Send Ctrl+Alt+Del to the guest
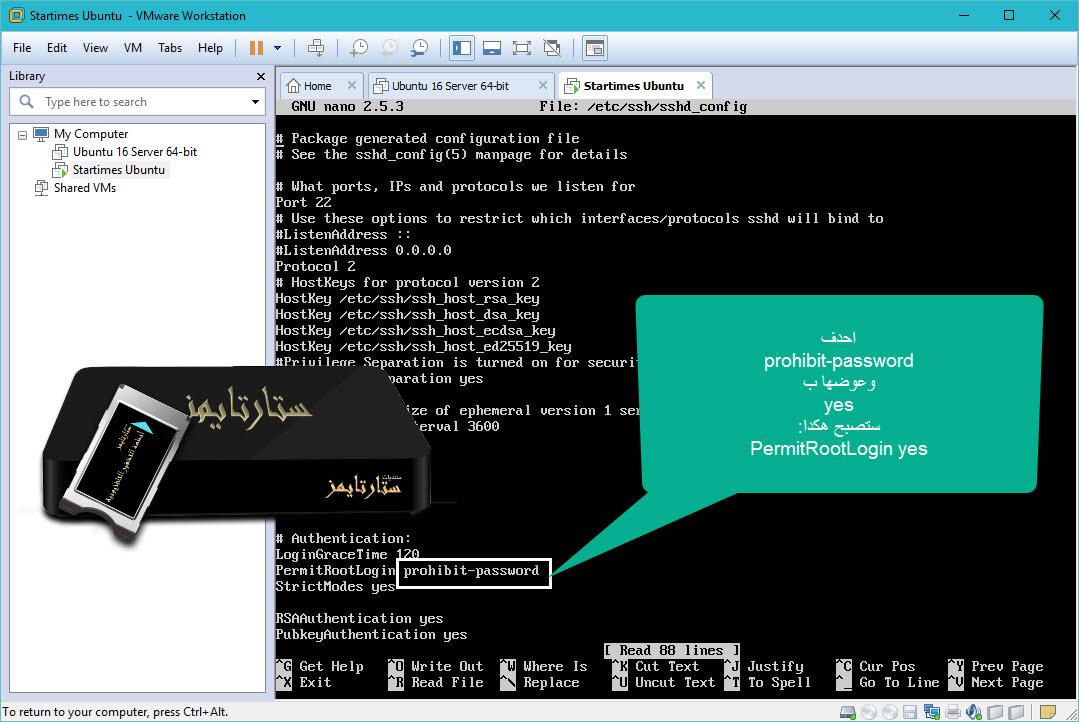Screen dimensions: 1079x722 319,47
